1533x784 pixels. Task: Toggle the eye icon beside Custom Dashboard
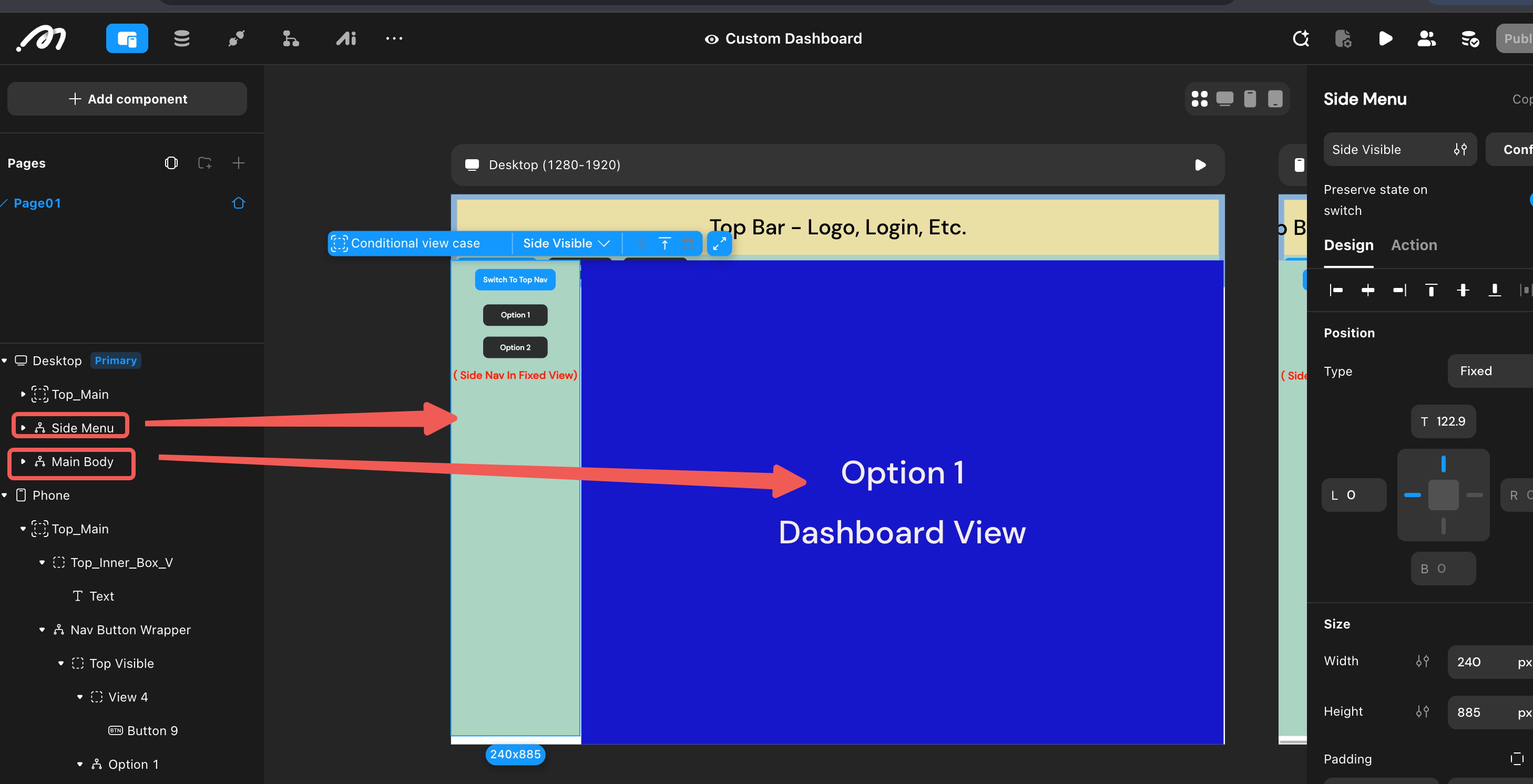(711, 39)
